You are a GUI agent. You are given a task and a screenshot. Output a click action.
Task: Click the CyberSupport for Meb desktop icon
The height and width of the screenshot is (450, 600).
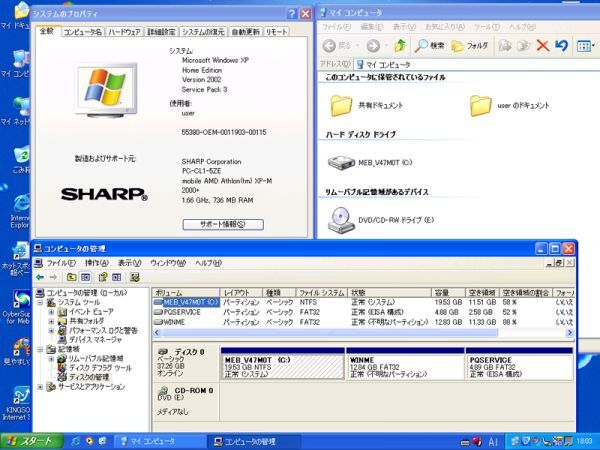pyautogui.click(x=21, y=300)
